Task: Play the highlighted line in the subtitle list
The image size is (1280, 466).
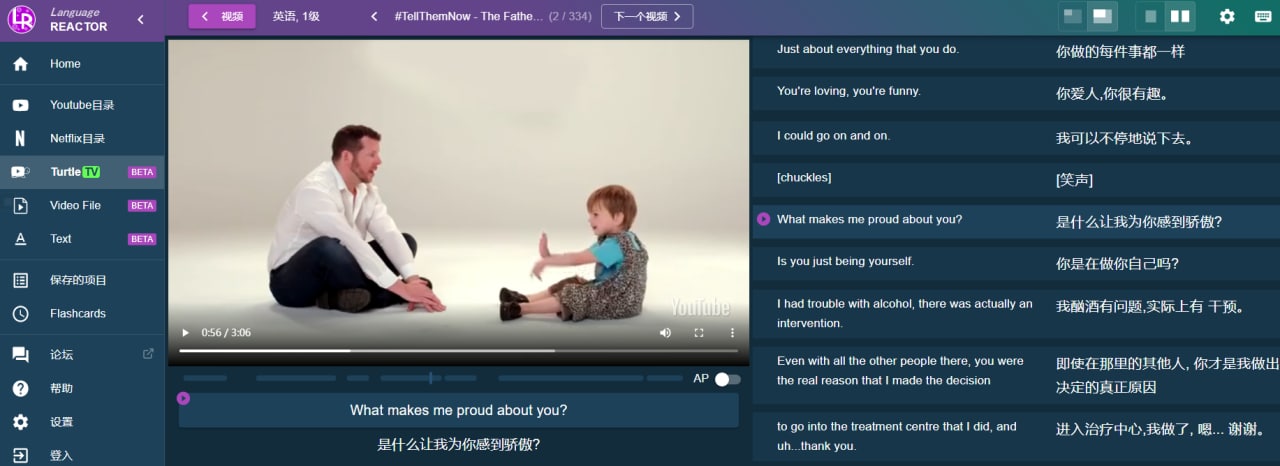Action: (764, 219)
